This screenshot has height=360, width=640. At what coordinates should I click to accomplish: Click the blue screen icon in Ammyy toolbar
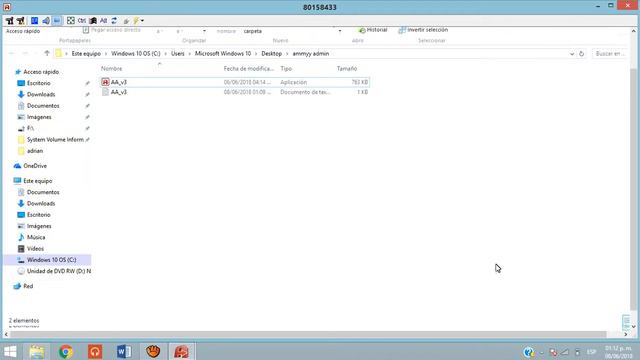coord(35,20)
